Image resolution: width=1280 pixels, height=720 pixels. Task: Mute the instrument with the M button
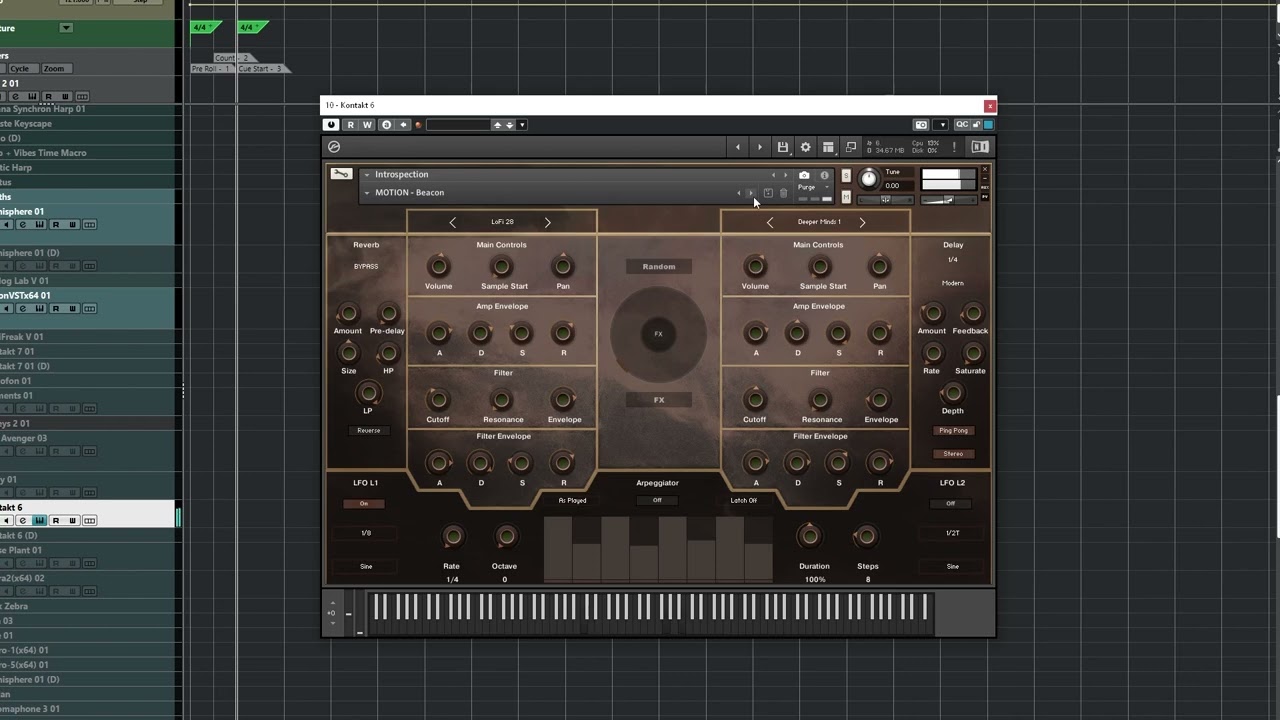[x=846, y=197]
